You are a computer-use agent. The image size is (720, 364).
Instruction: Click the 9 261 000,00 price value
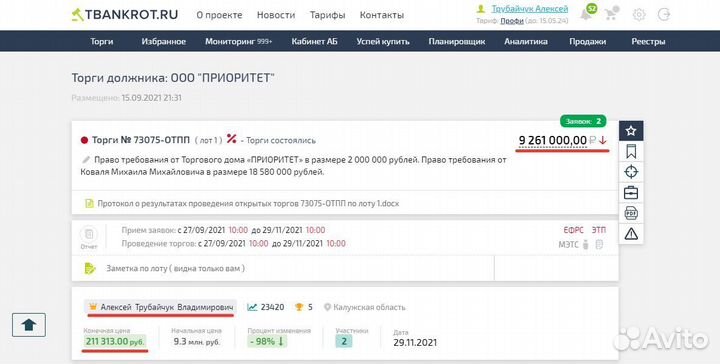pyautogui.click(x=552, y=140)
